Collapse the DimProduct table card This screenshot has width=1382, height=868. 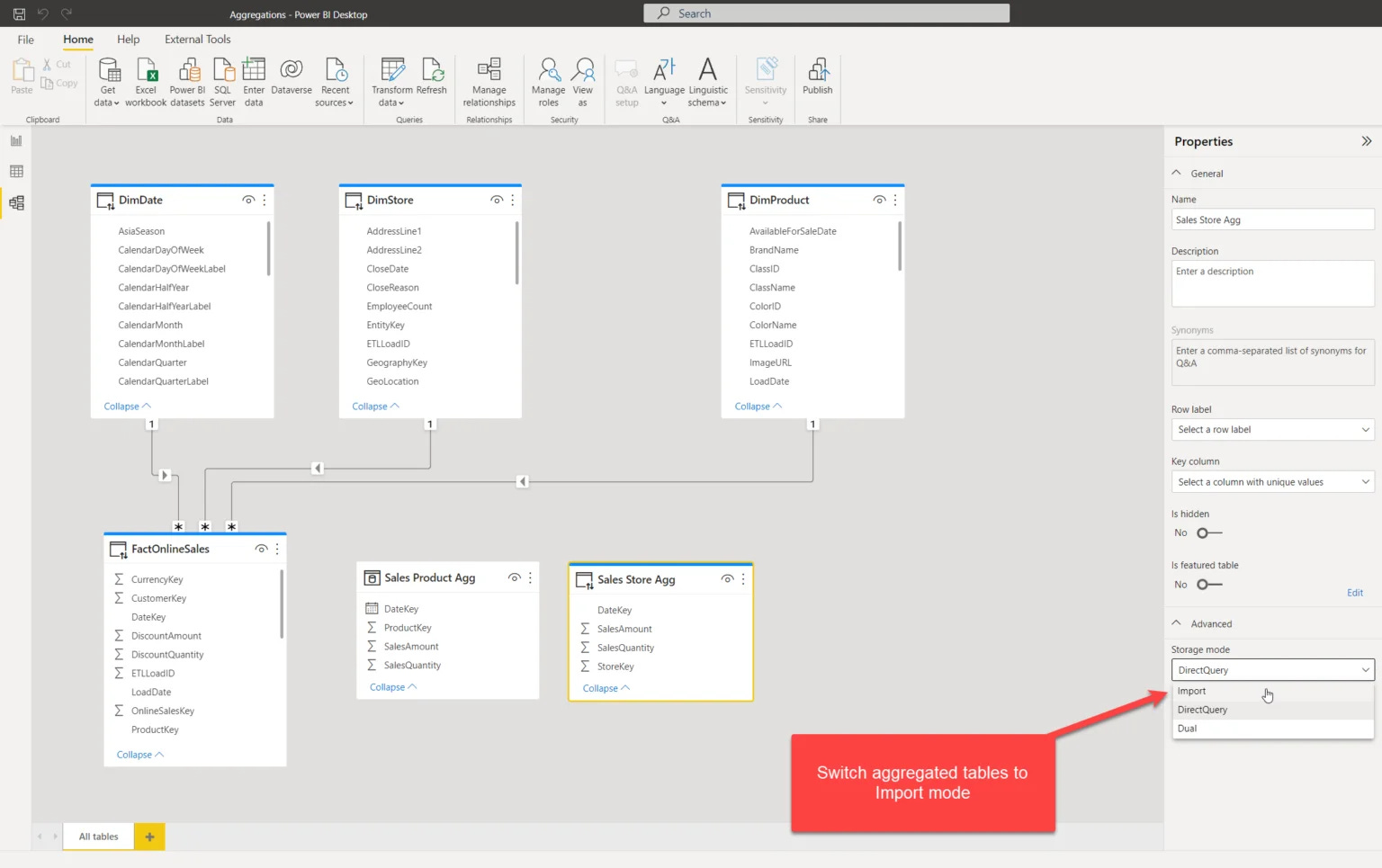pyautogui.click(x=758, y=407)
